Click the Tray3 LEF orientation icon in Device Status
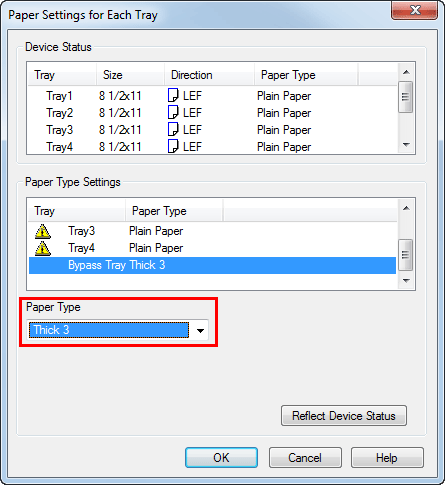The image size is (445, 485). [x=173, y=129]
